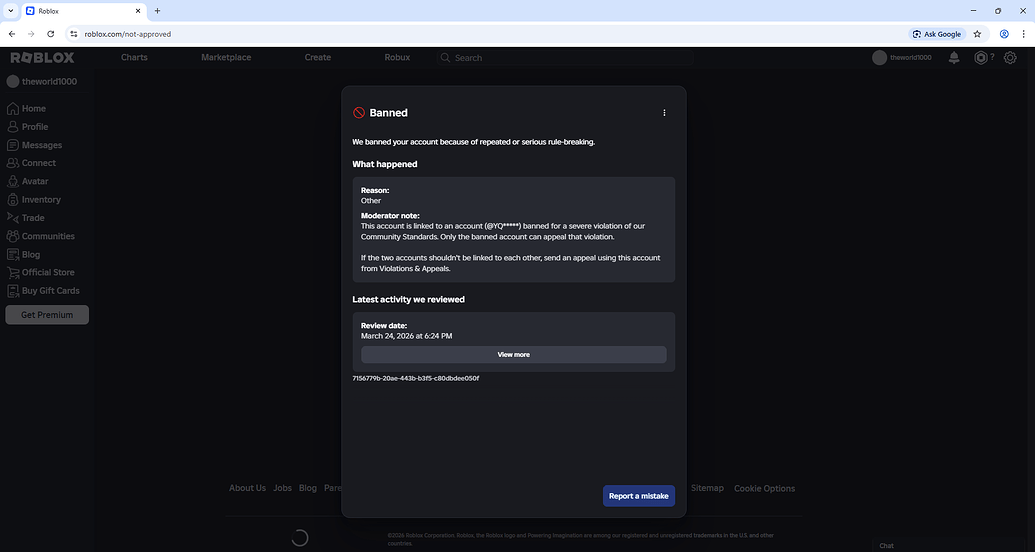Open the Home sidebar item
The width and height of the screenshot is (1035, 552).
26,108
